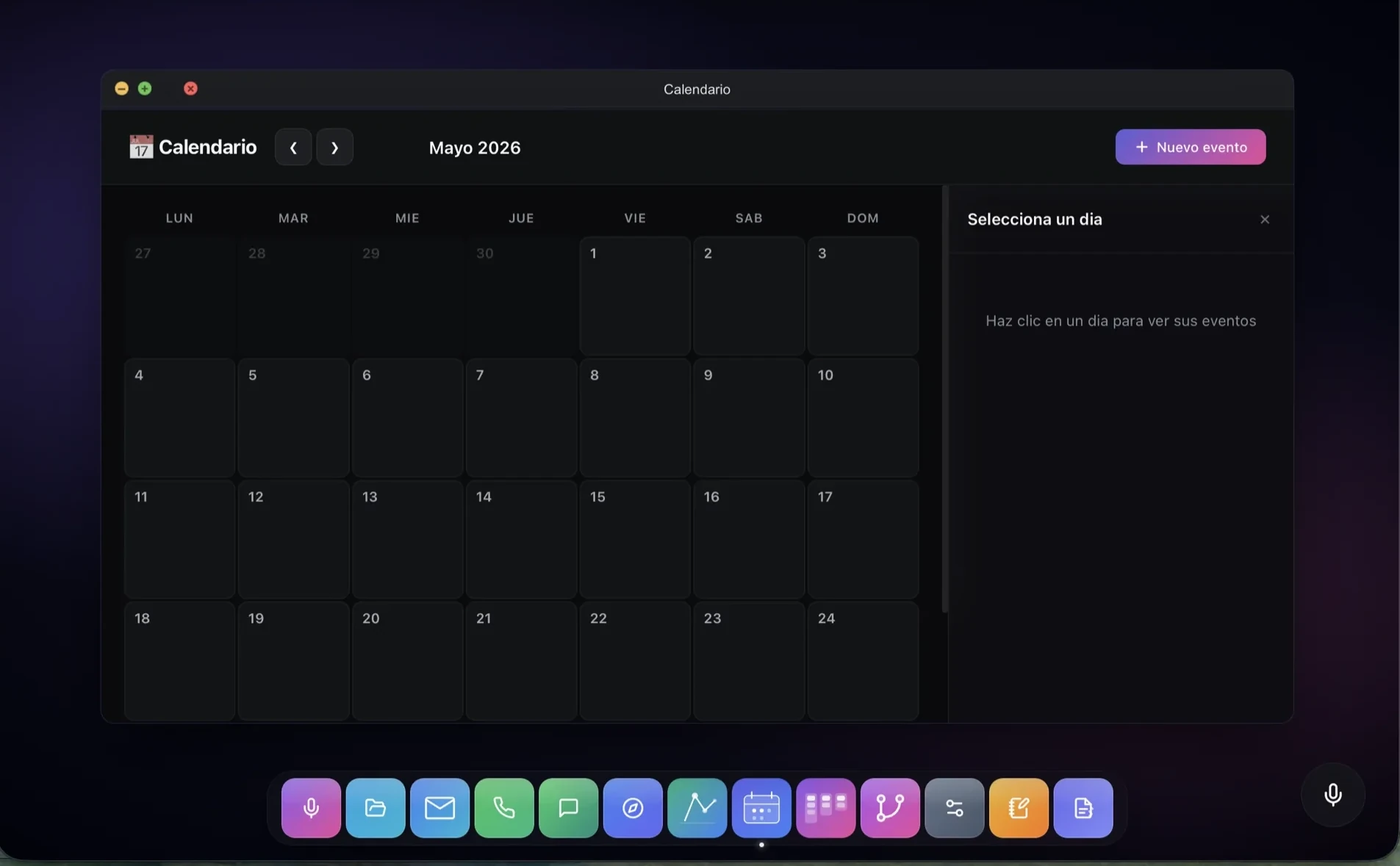Select day 1 of May
1400x866 pixels.
pos(635,296)
